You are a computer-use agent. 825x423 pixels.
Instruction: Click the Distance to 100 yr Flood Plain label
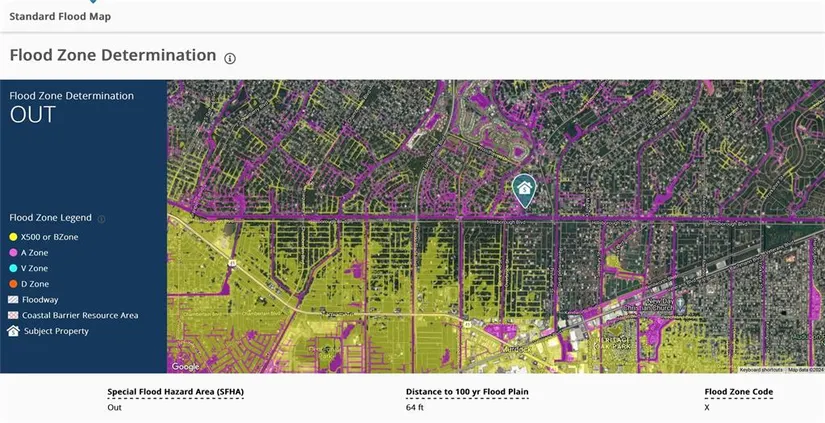(467, 392)
